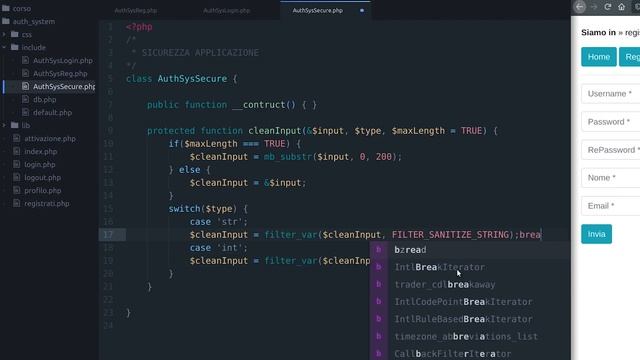Click the css folder icon
The height and width of the screenshot is (360, 640).
(15, 34)
